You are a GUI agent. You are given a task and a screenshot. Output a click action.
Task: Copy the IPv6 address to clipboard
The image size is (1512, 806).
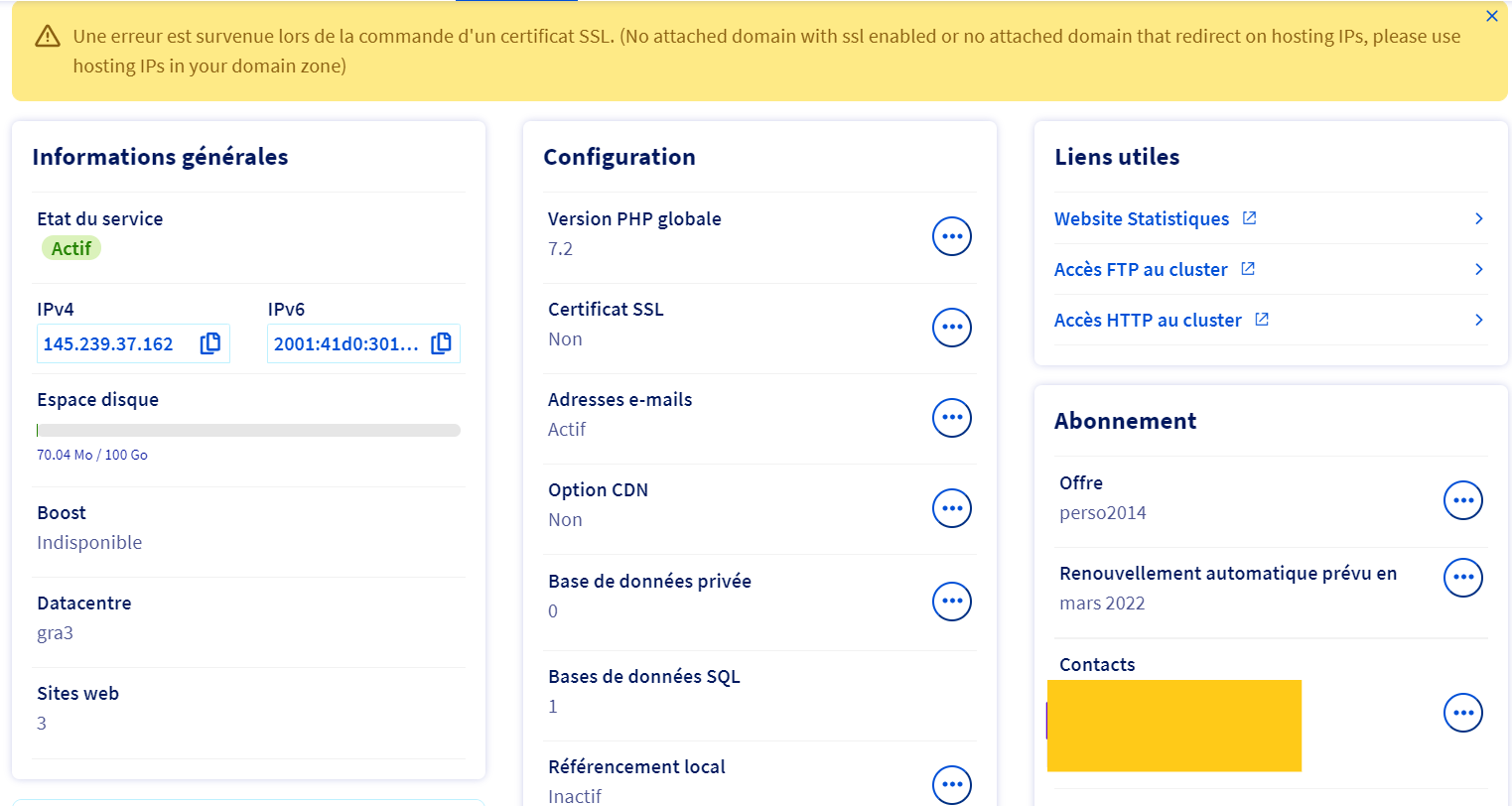pos(441,343)
